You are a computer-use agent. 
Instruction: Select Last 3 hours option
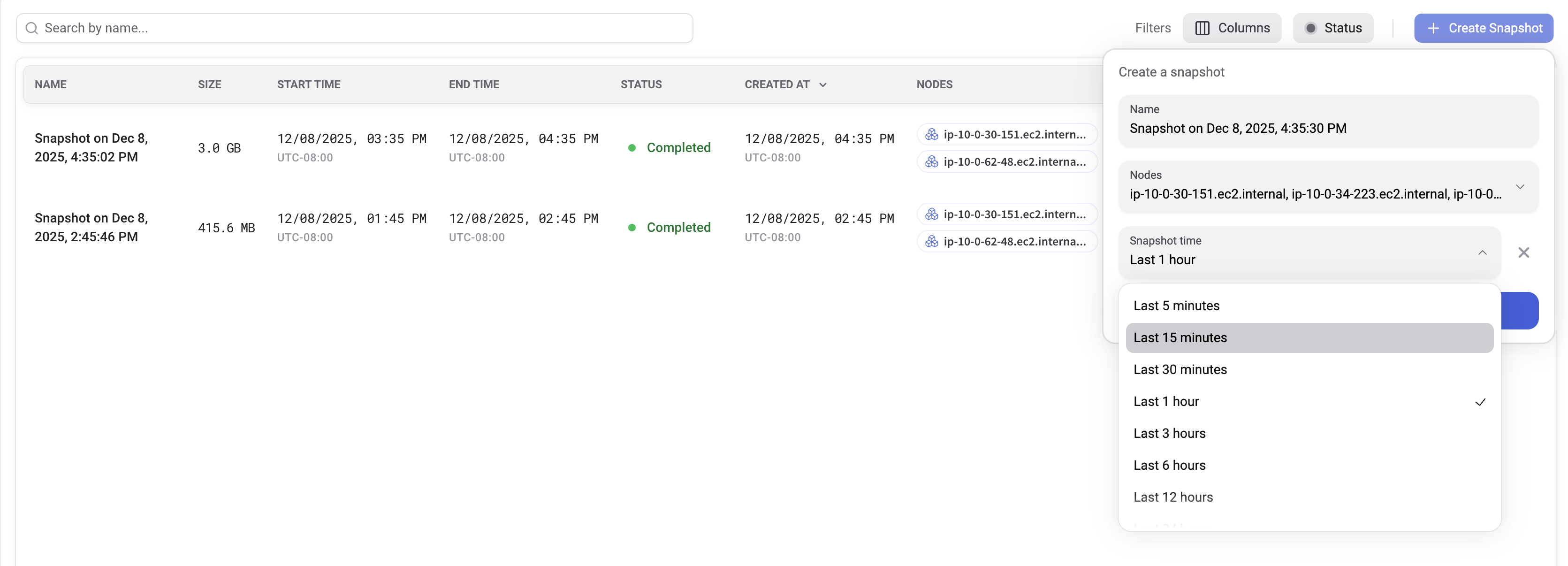tap(1169, 434)
